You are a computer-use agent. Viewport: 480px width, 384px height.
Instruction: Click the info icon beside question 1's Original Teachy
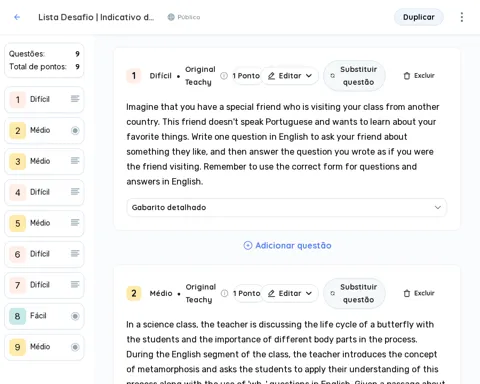click(224, 76)
